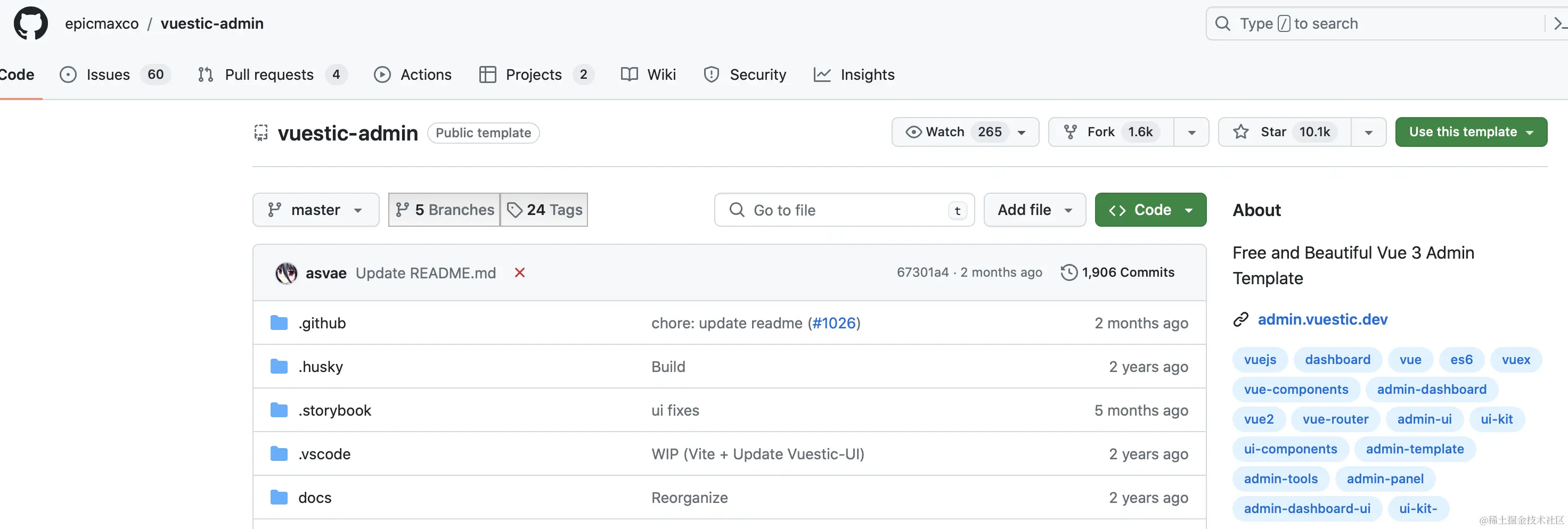Click asvae's avatar in the commit row
This screenshot has height=529, width=1568.
pos(286,273)
